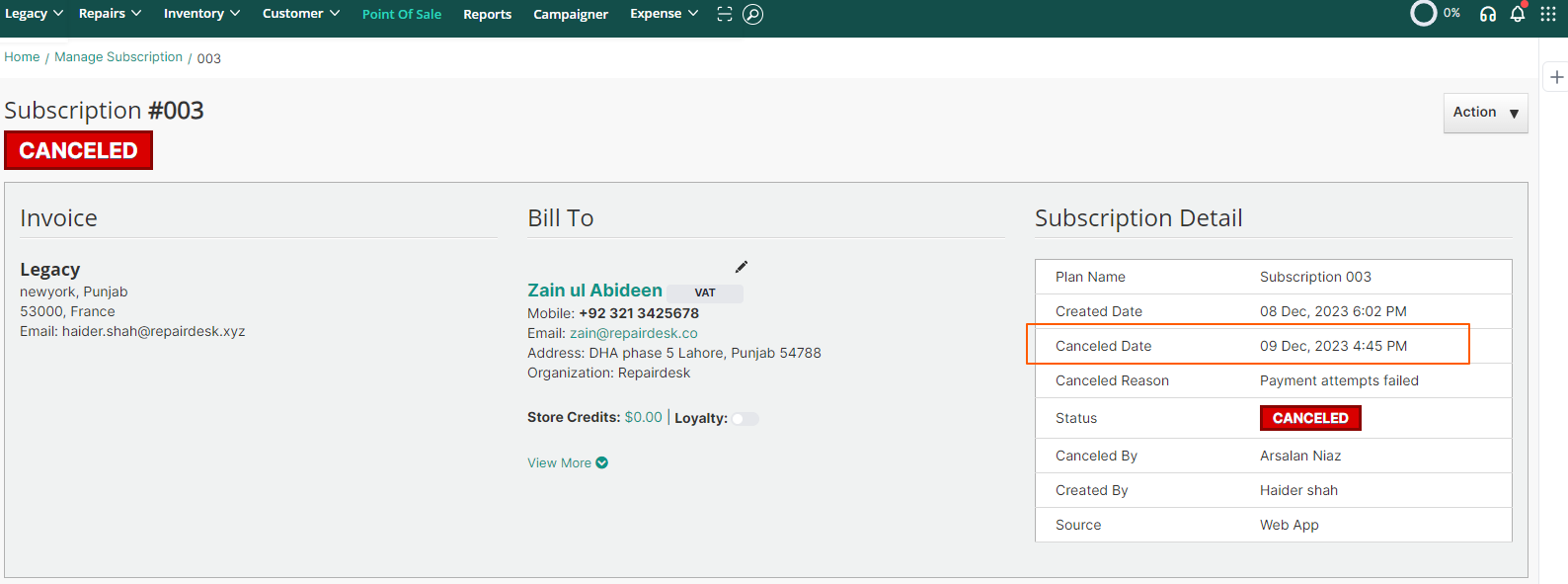Open the Reports menu item
The height and width of the screenshot is (584, 1568).
487,15
